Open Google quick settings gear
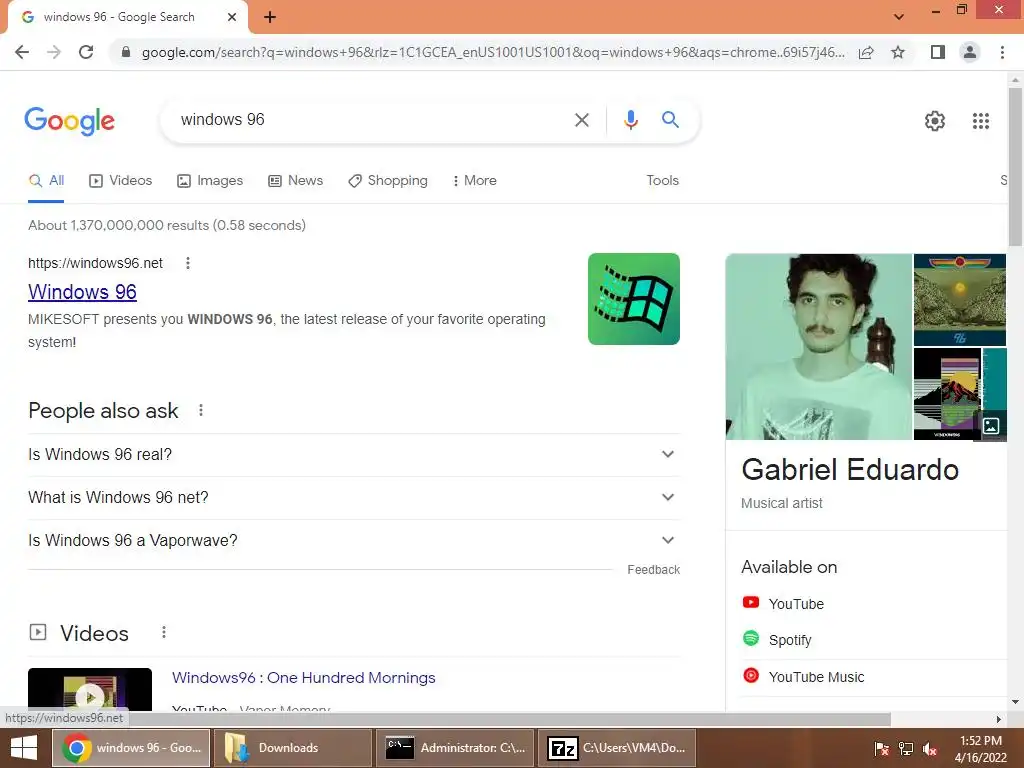The image size is (1024, 768). click(935, 121)
